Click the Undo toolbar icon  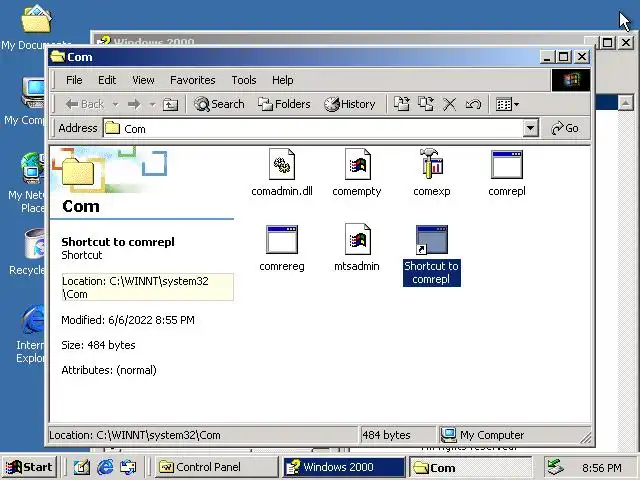(x=473, y=104)
